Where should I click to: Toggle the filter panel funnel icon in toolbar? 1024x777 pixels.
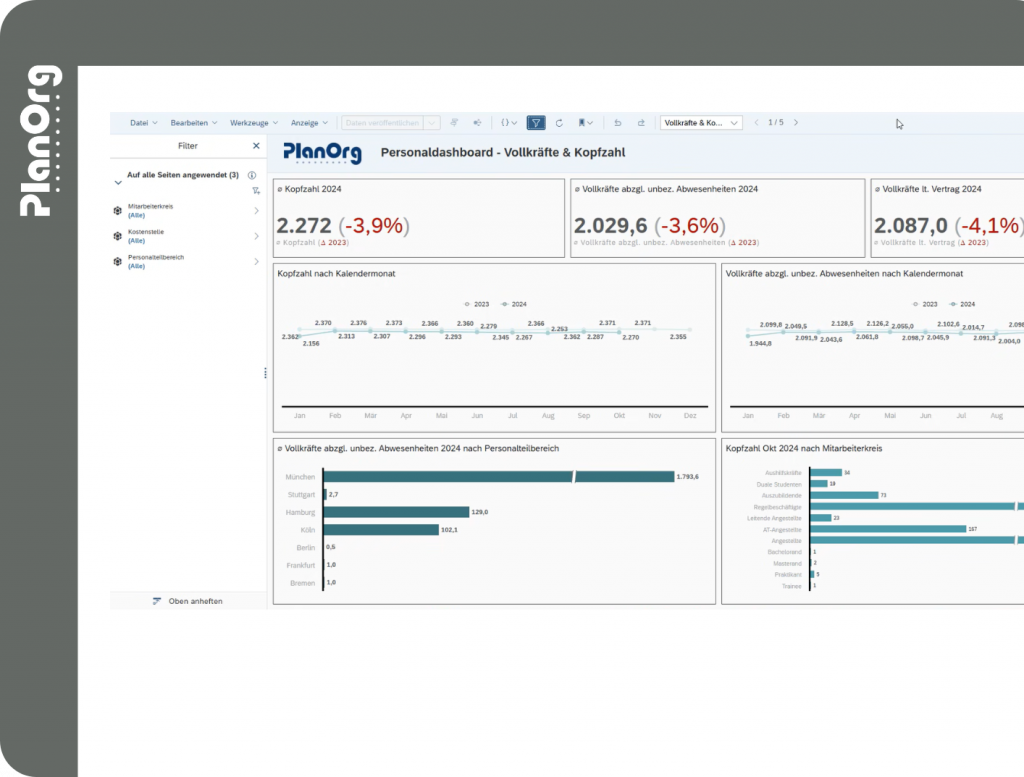pyautogui.click(x=536, y=123)
